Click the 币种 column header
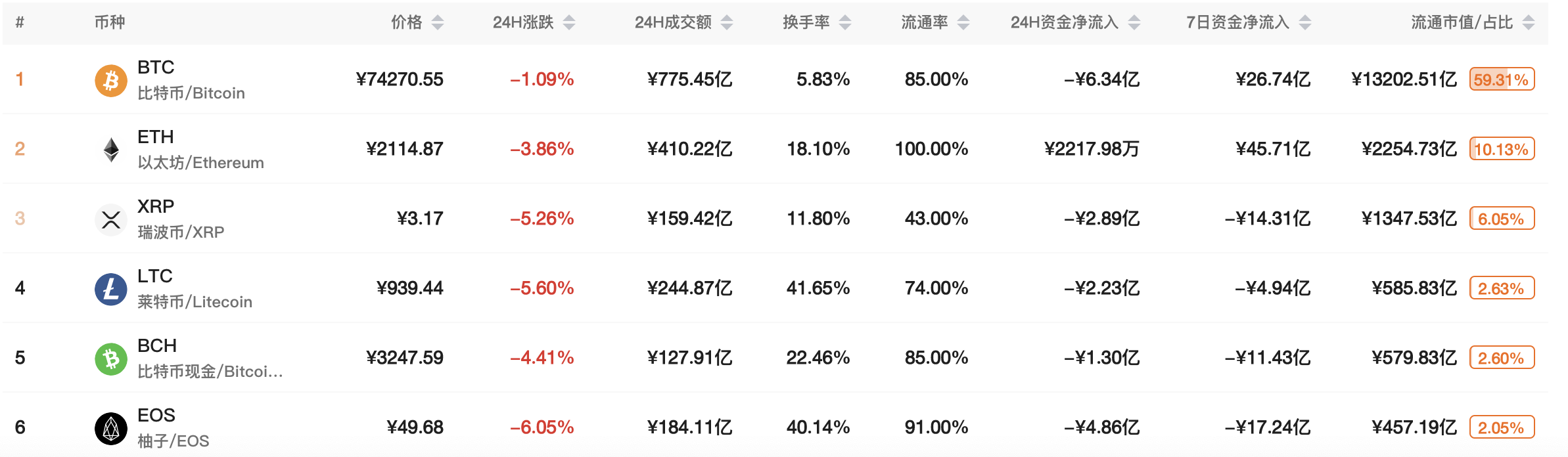 click(110, 22)
